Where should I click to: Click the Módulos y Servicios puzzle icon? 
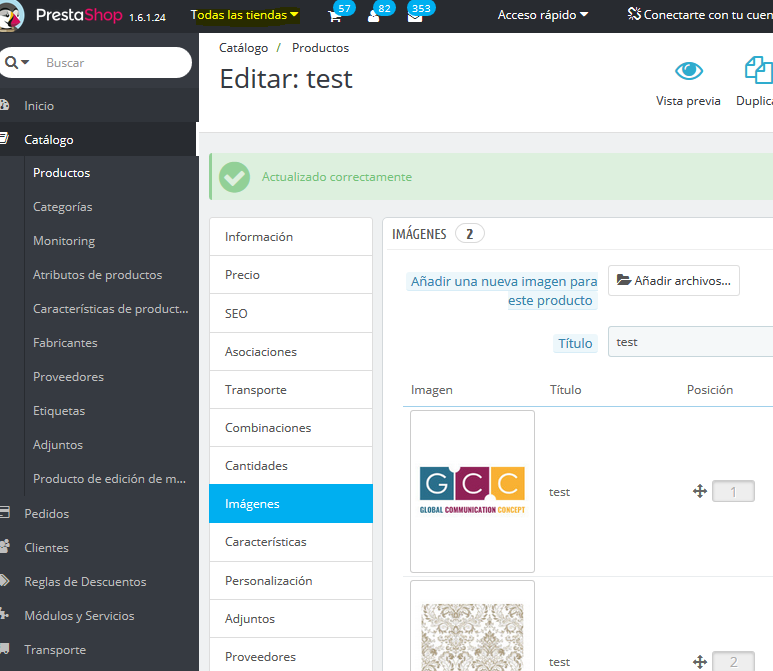pyautogui.click(x=4, y=614)
